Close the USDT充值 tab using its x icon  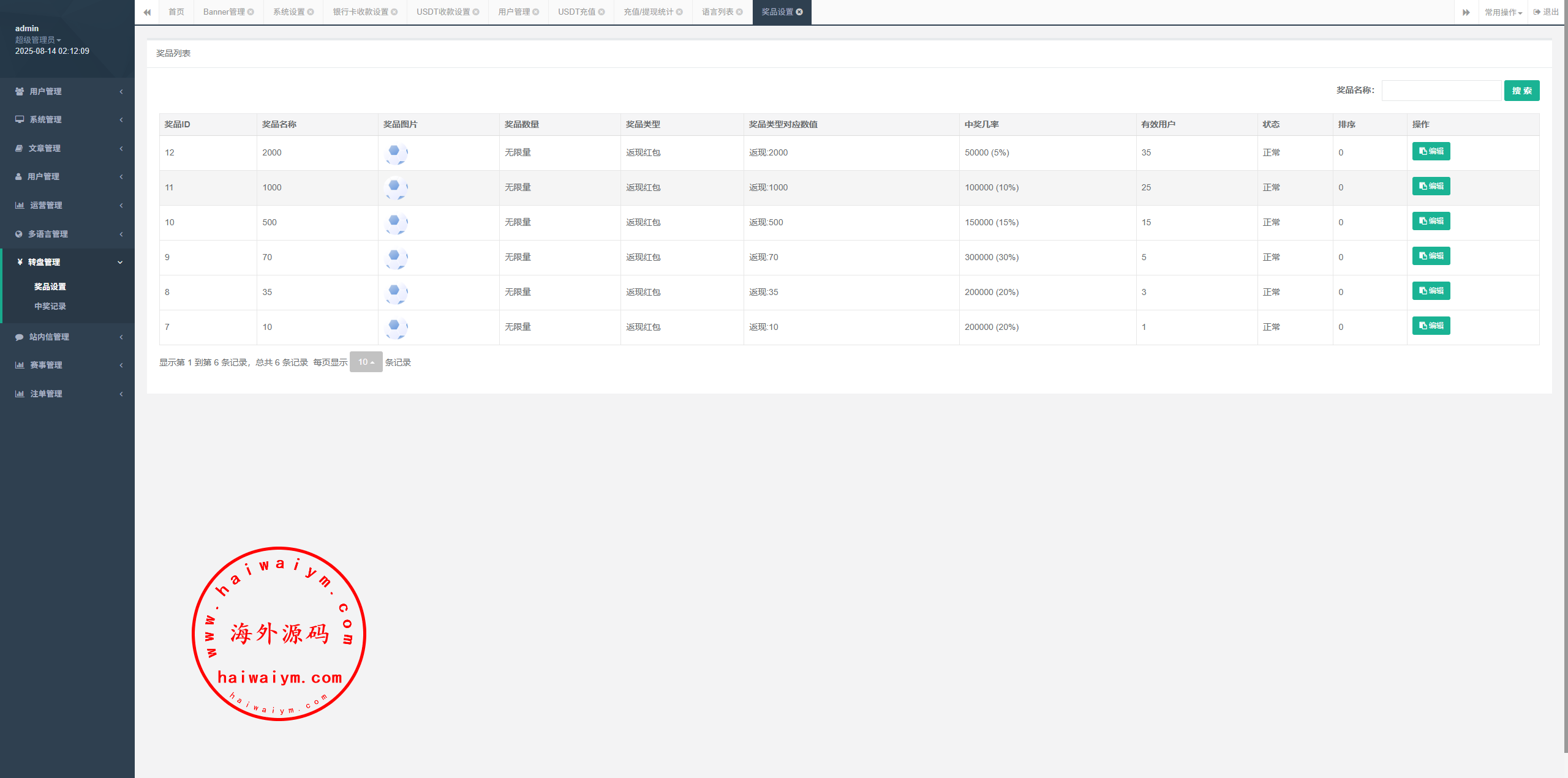tap(601, 12)
